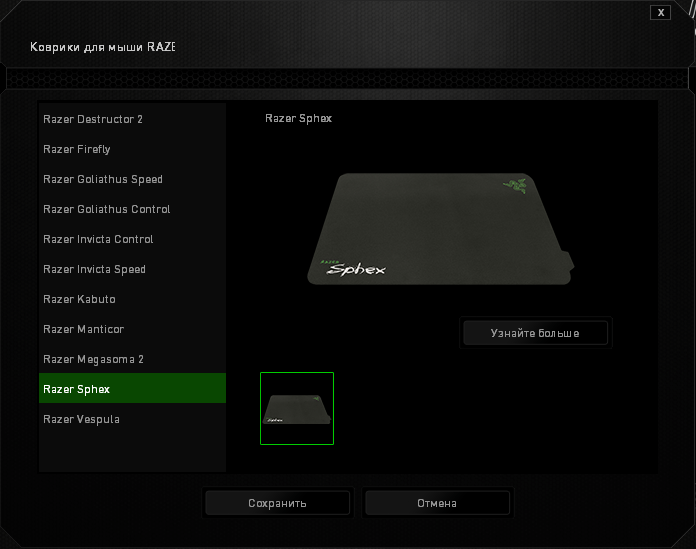696x549 pixels.
Task: Choose Razer Invicta Speed entry
Action: tap(132, 269)
